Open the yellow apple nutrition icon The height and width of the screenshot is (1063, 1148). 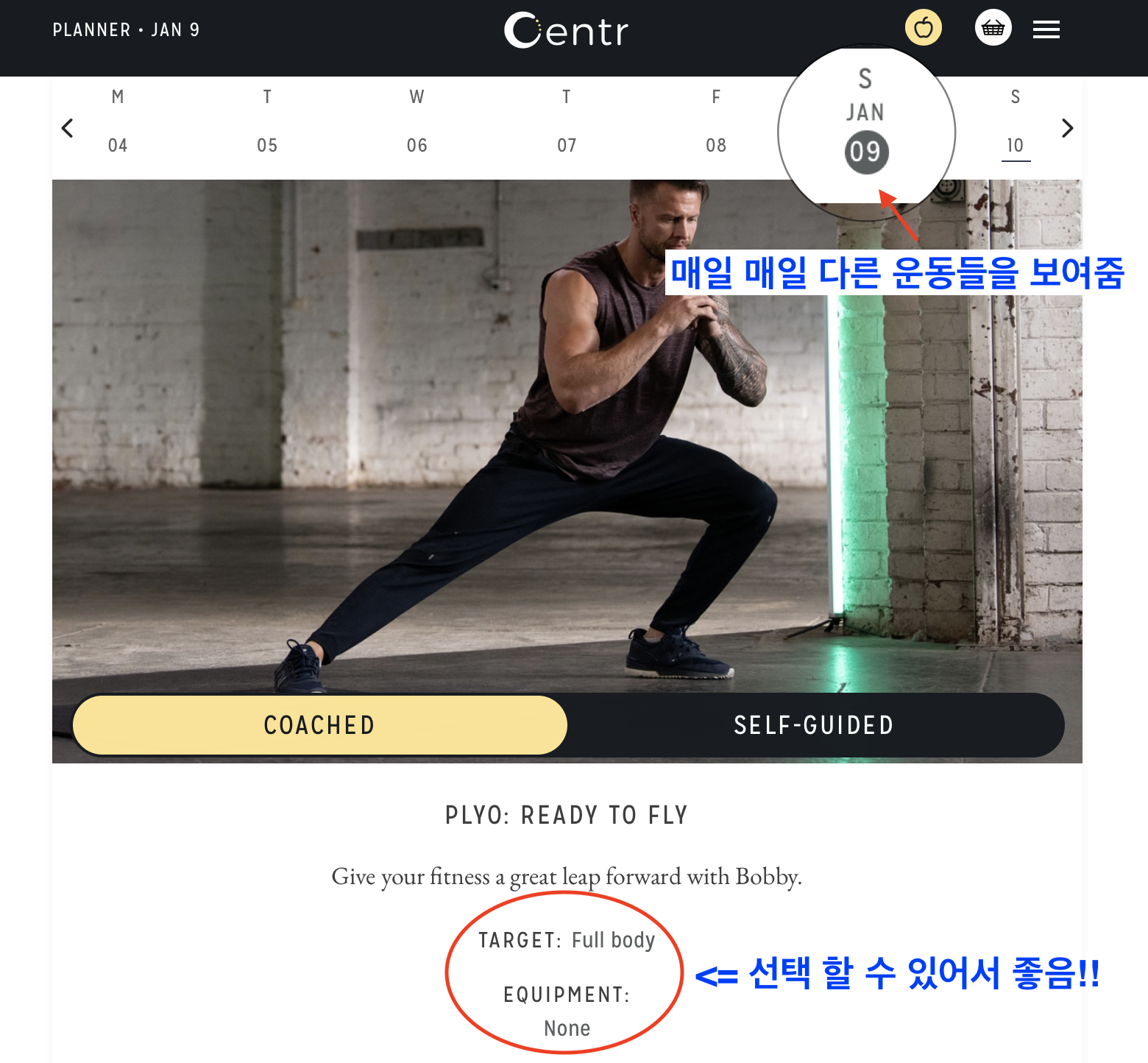coord(924,28)
